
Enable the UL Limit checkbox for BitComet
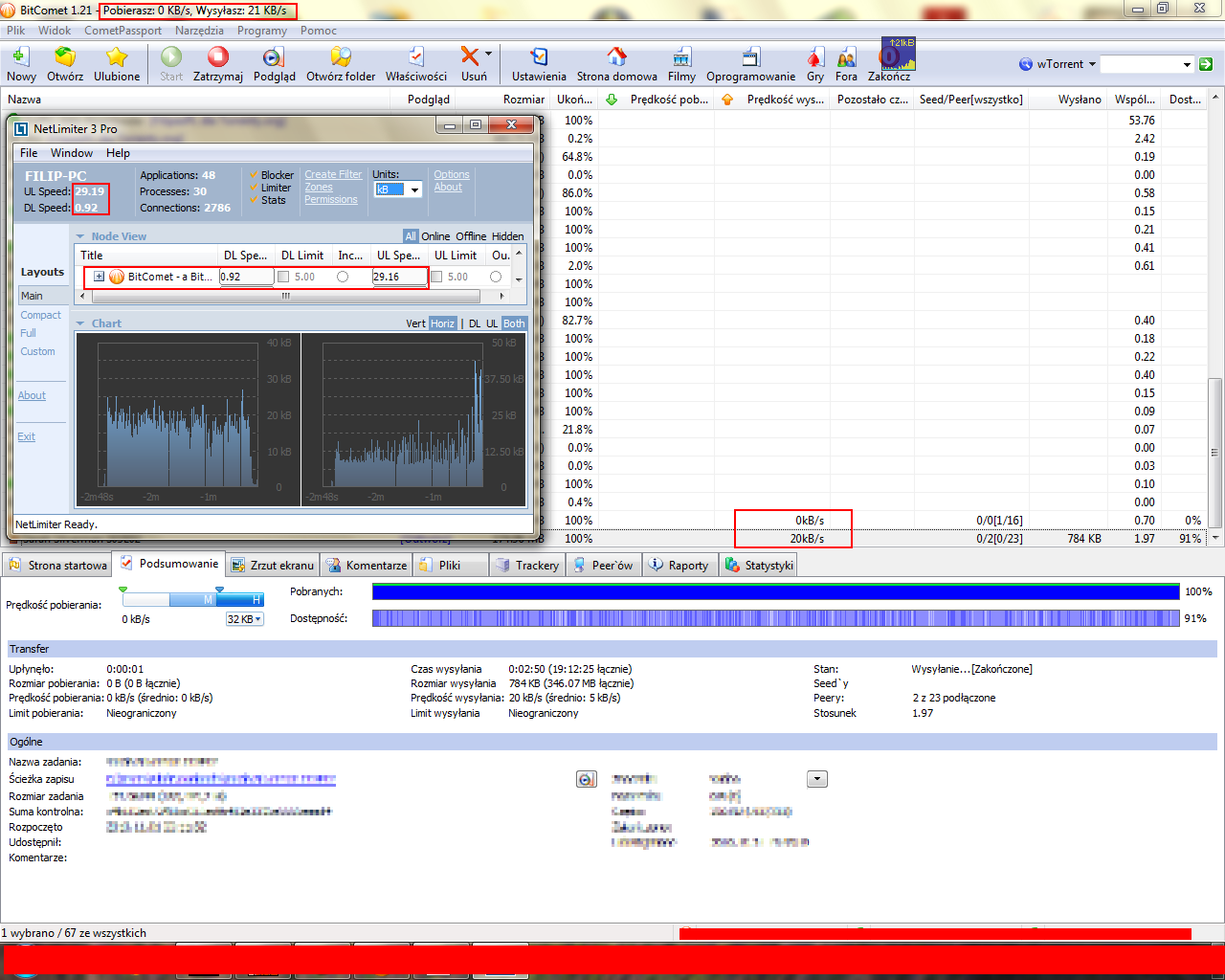pos(436,277)
